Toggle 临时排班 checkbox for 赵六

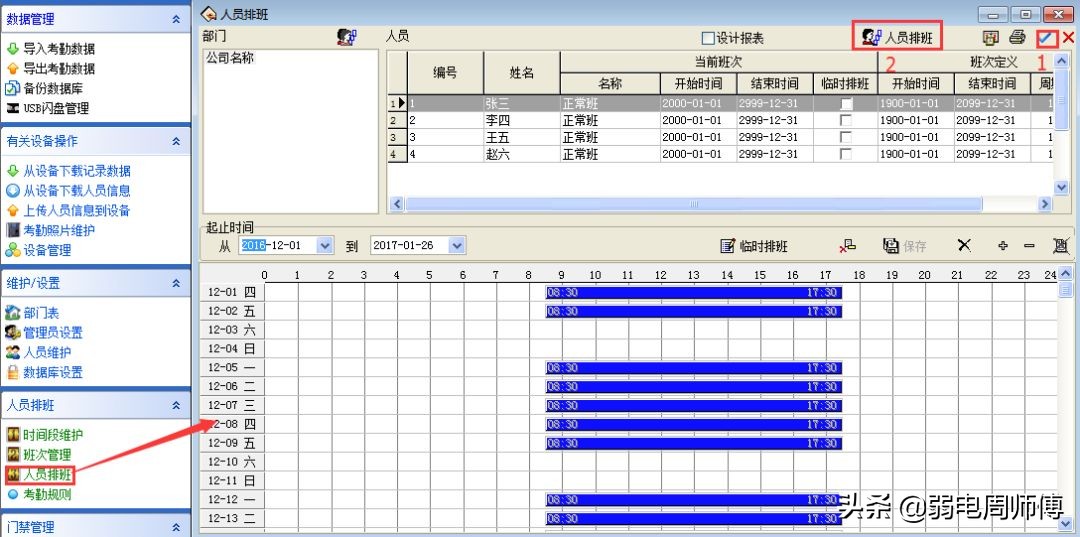[846, 154]
